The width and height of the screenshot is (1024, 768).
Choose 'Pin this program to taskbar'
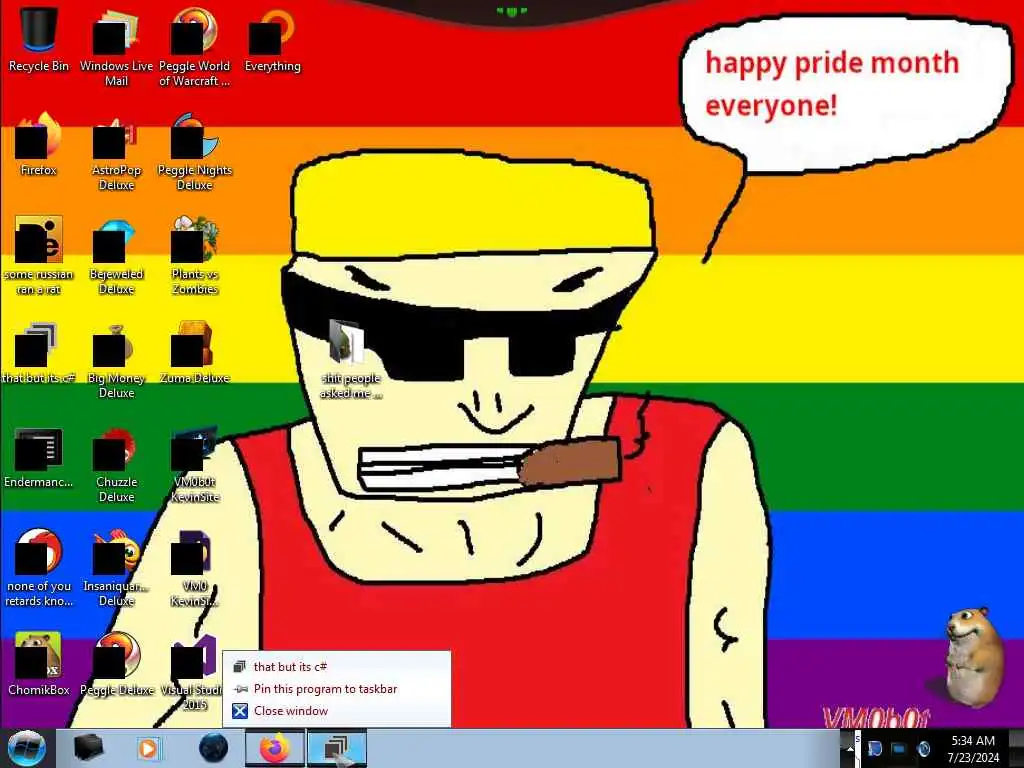(336, 689)
